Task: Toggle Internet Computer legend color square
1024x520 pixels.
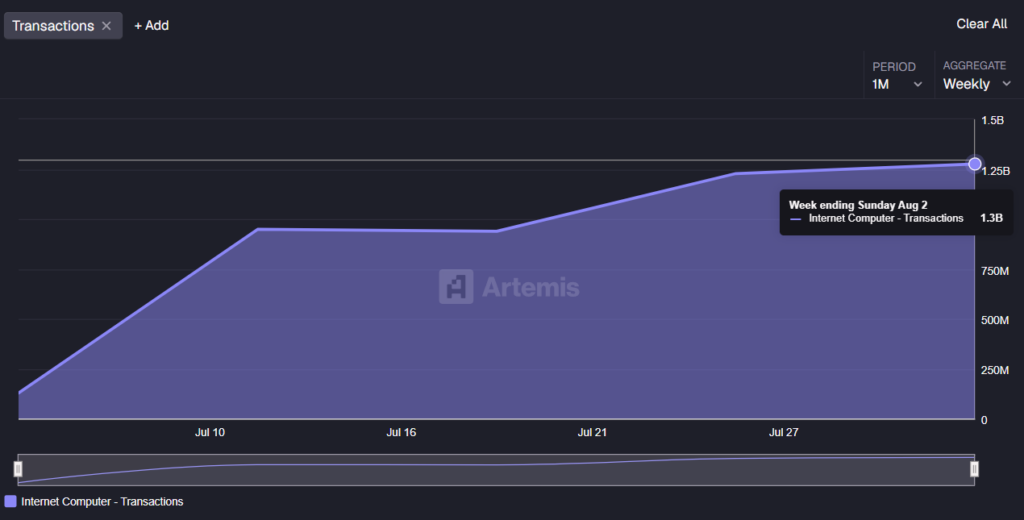Action: 10,501
